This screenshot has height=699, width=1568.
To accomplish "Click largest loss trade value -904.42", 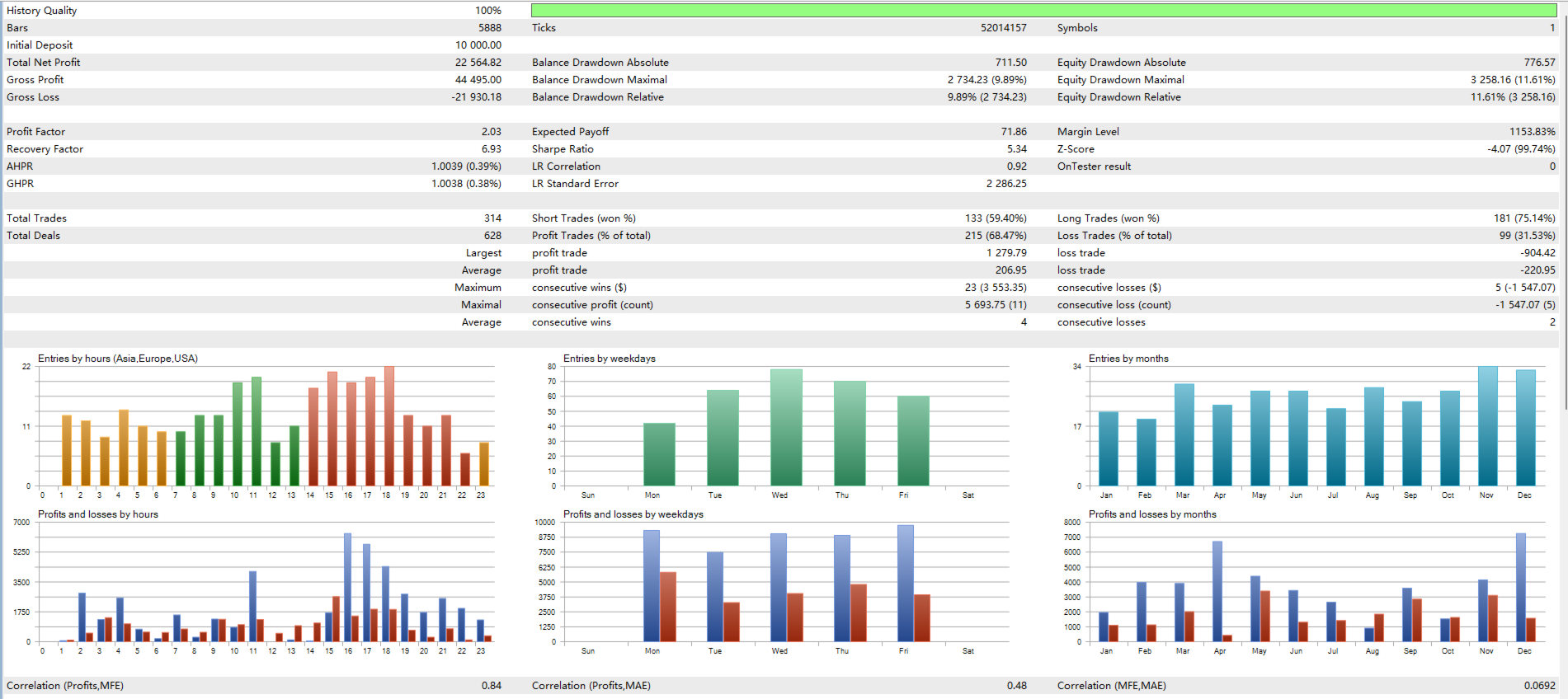I will [1538, 253].
